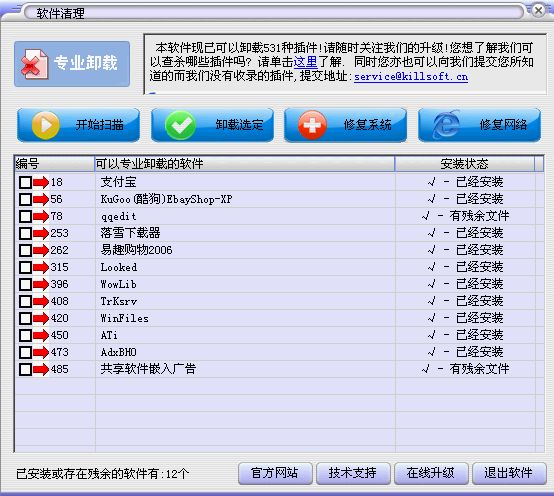Click the red arrow icon beside qqedit
Image resolution: width=554 pixels, height=496 pixels.
point(41,217)
